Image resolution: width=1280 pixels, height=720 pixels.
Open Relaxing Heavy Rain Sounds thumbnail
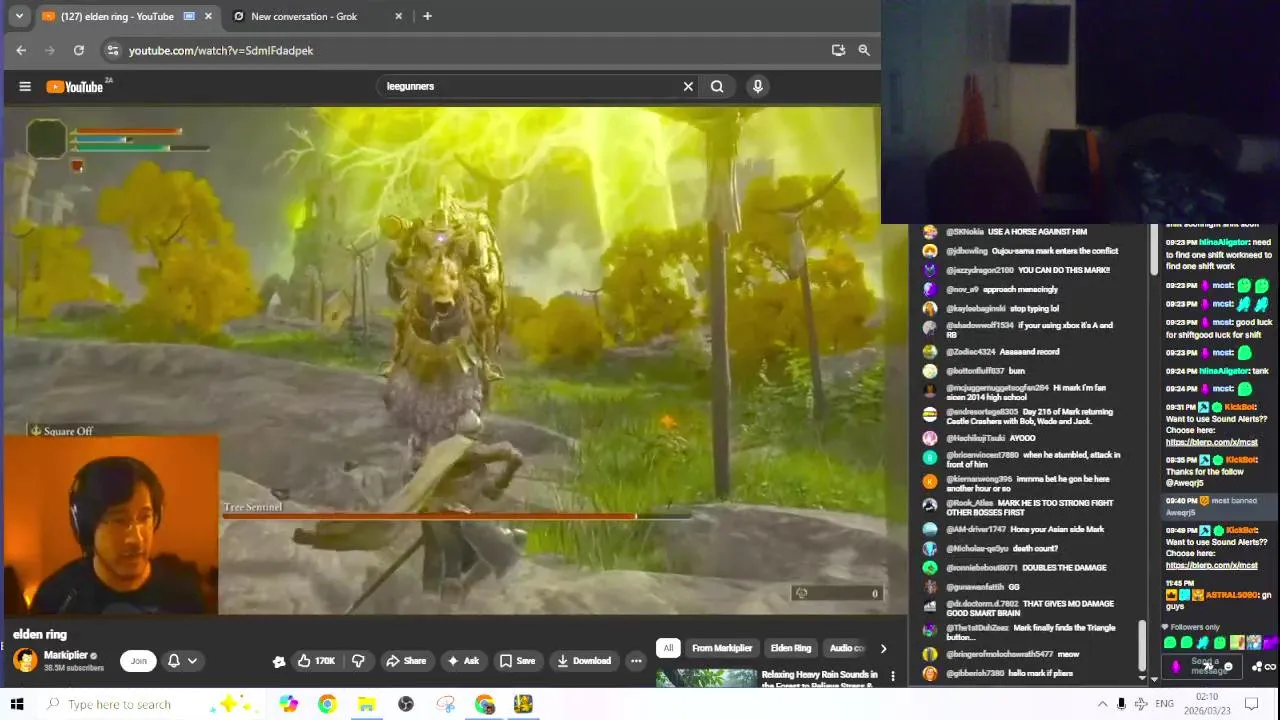point(707,678)
